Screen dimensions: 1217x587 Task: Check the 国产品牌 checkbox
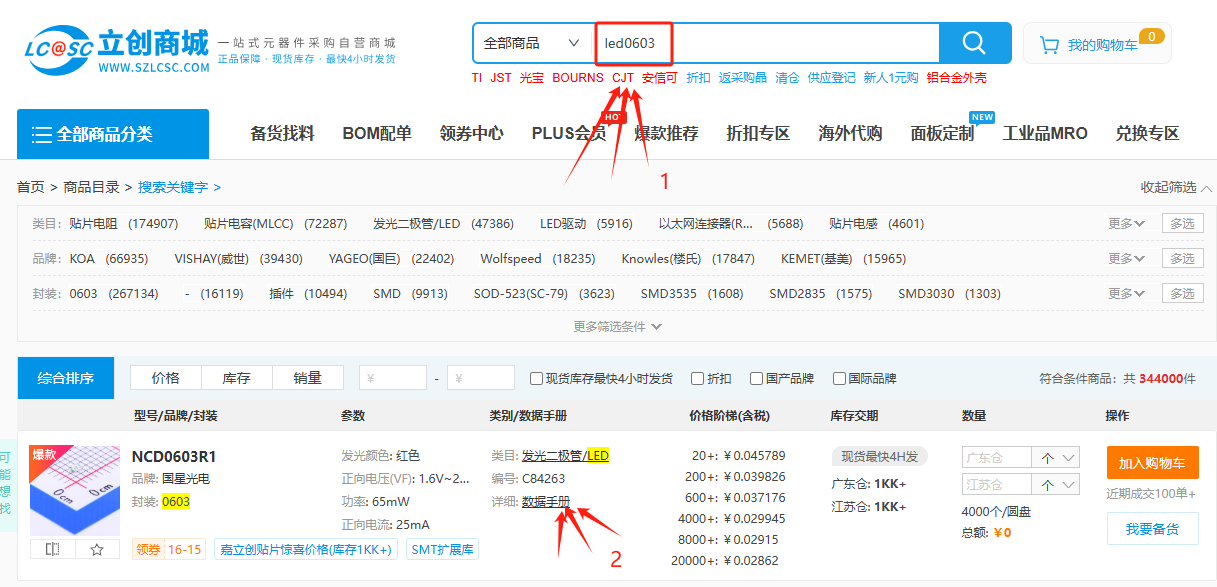click(x=757, y=379)
